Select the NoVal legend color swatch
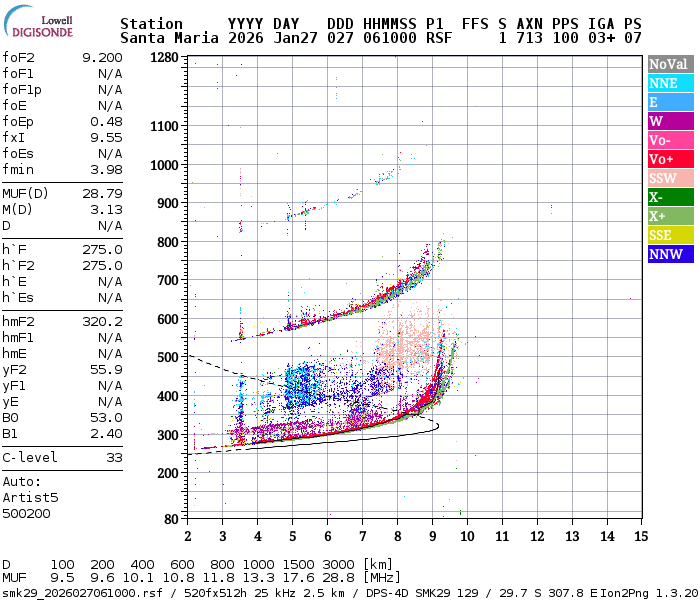 pyautogui.click(x=671, y=64)
